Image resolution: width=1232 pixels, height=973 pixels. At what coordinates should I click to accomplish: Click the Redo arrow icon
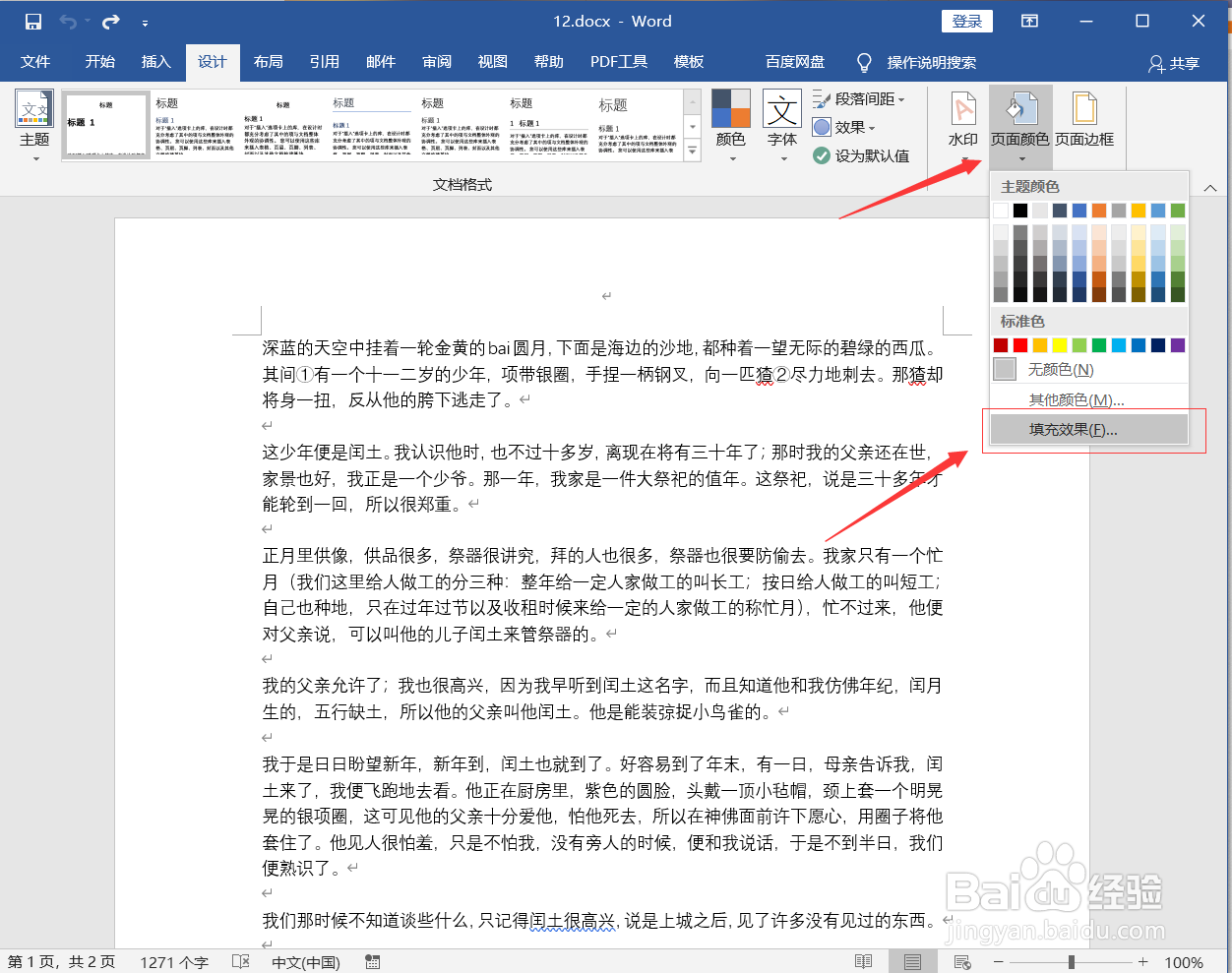pos(110,22)
